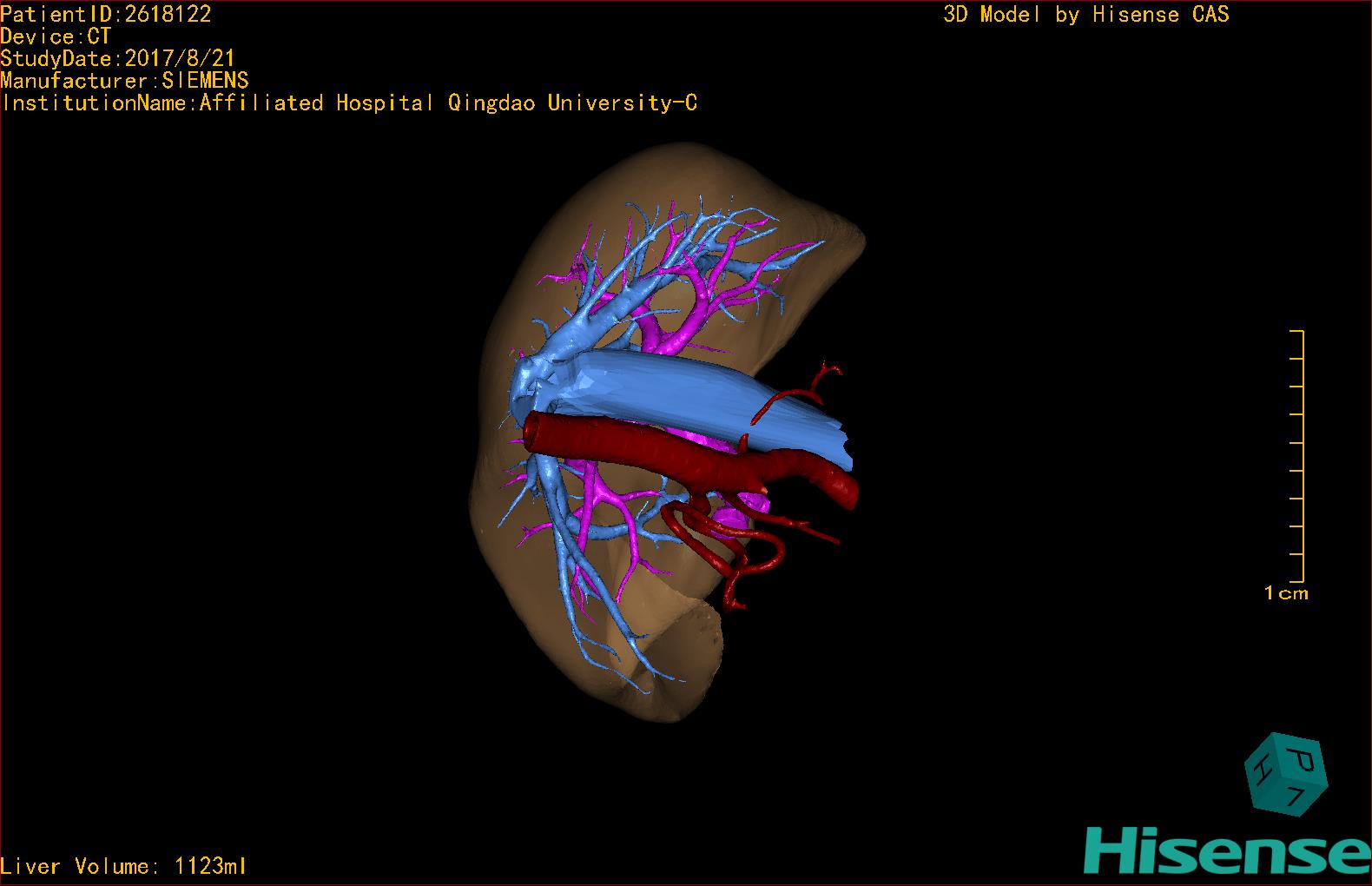Select the 'StudyDate:2017/8/21' text
Screen dimensions: 1372x886
(x=118, y=59)
